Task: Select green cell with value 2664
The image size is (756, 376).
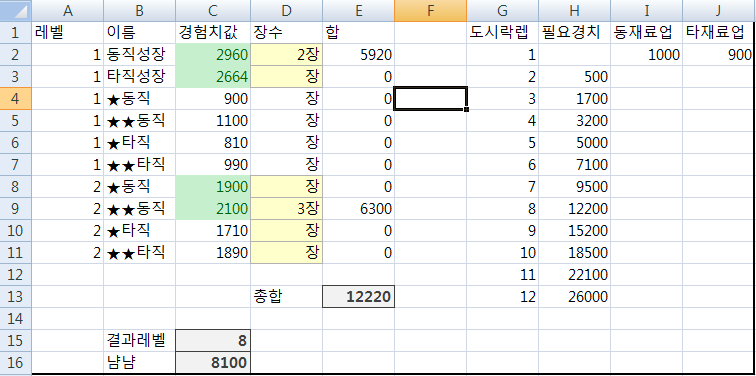Action: pyautogui.click(x=213, y=77)
